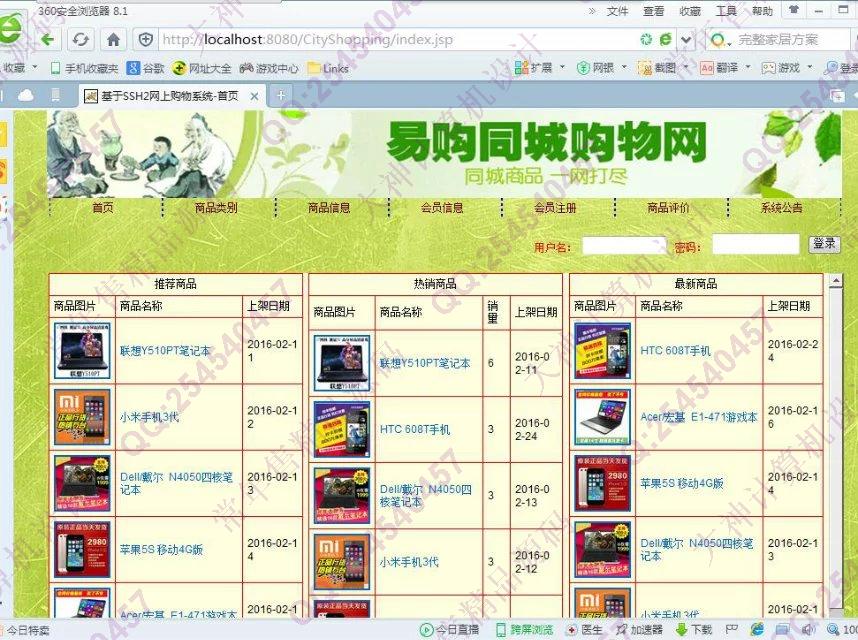Image resolution: width=858 pixels, height=640 pixels.
Task: Click HTC 608T thumbnail in 热销商品
Action: [x=342, y=429]
